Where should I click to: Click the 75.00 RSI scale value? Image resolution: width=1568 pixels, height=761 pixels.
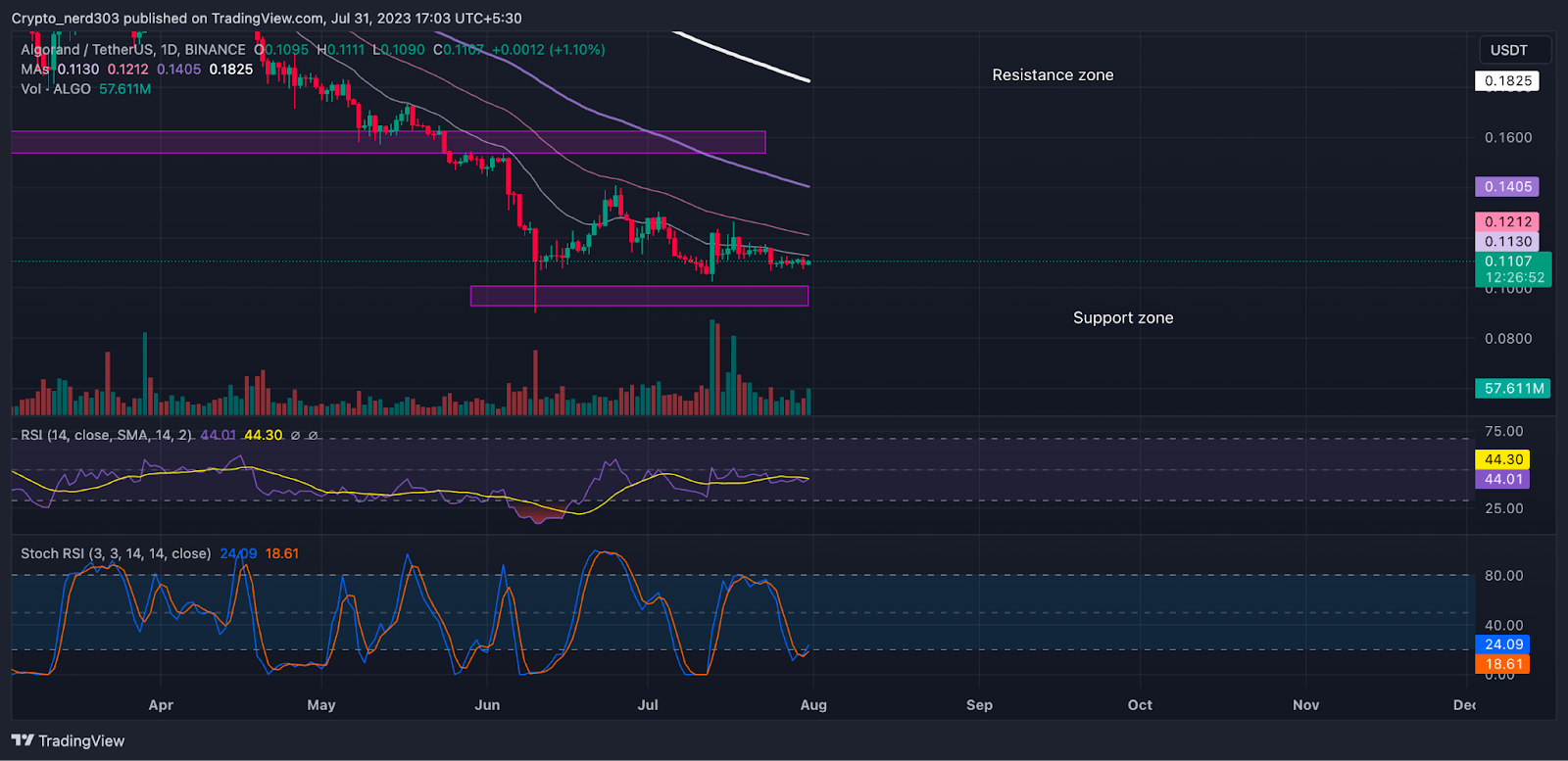coord(1504,432)
